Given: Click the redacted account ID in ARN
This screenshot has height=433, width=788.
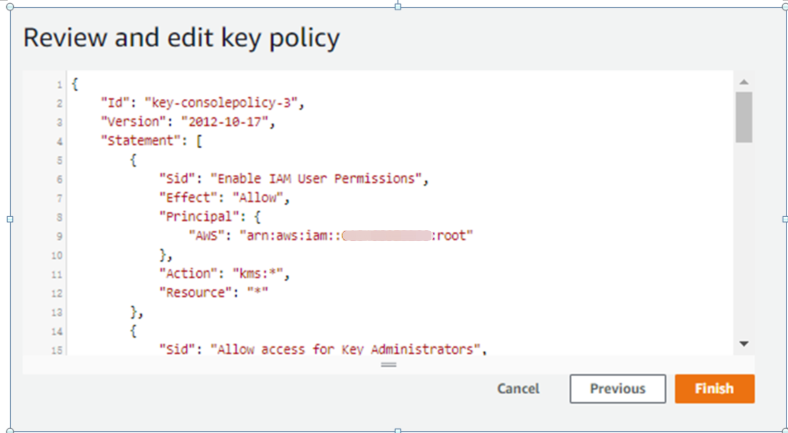Looking at the screenshot, I should tap(387, 236).
